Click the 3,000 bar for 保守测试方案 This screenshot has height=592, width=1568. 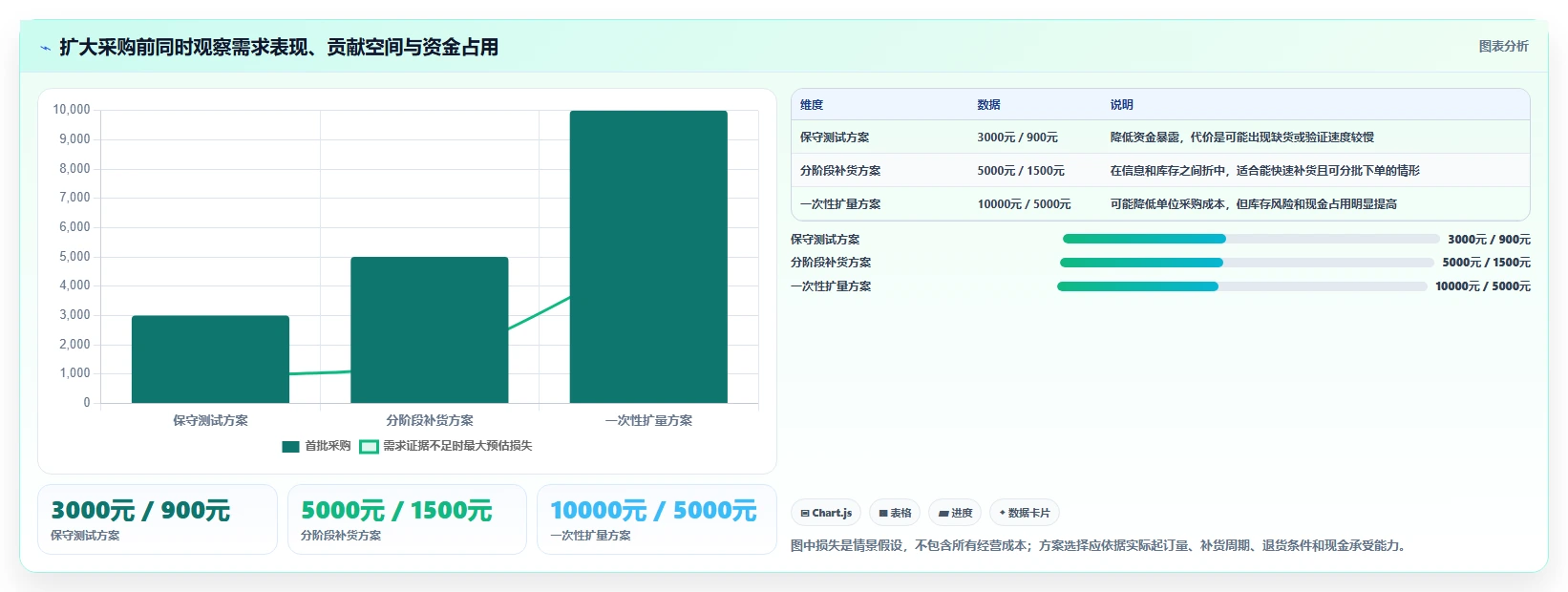point(210,359)
